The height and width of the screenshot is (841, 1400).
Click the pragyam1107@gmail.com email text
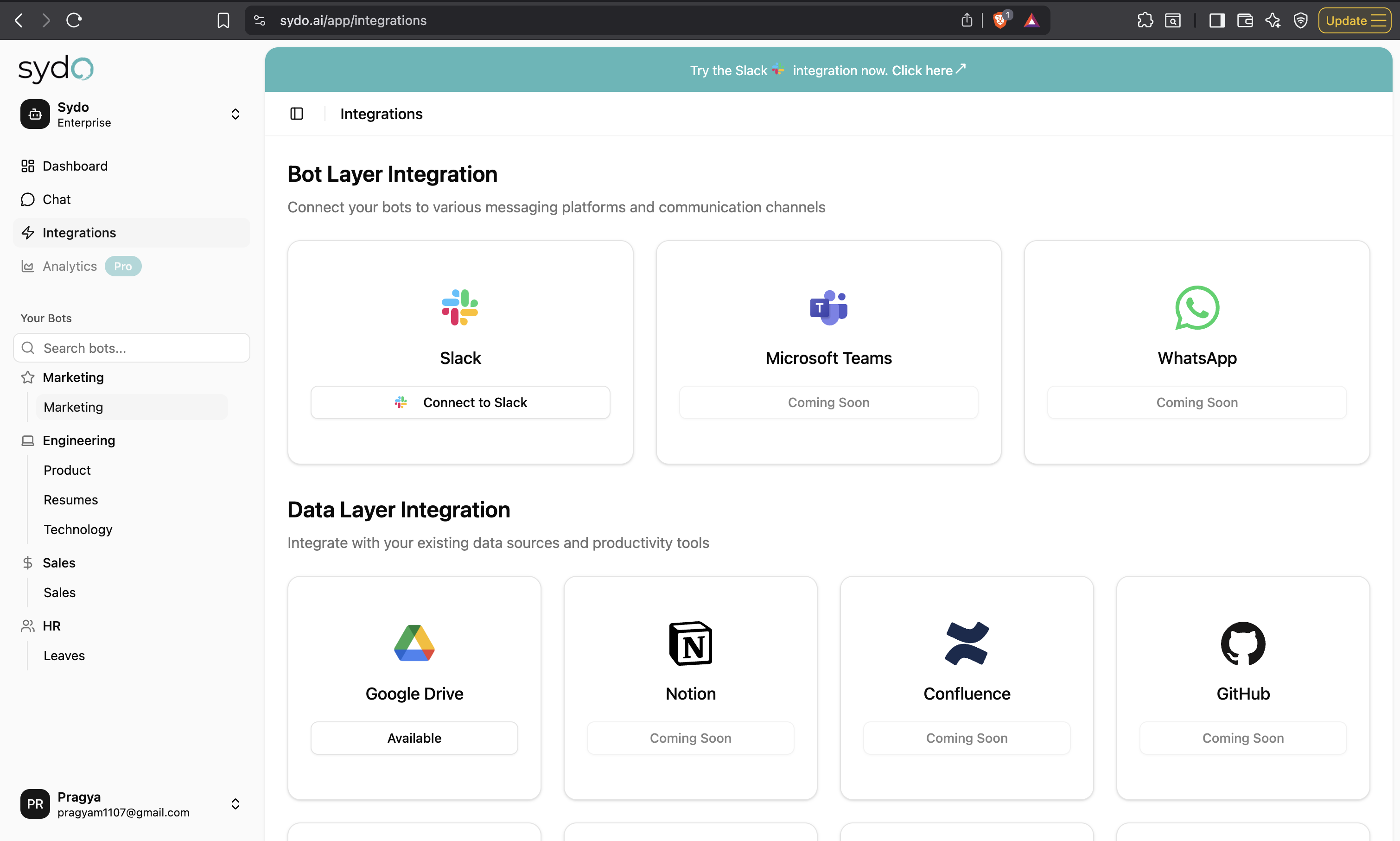(x=123, y=813)
